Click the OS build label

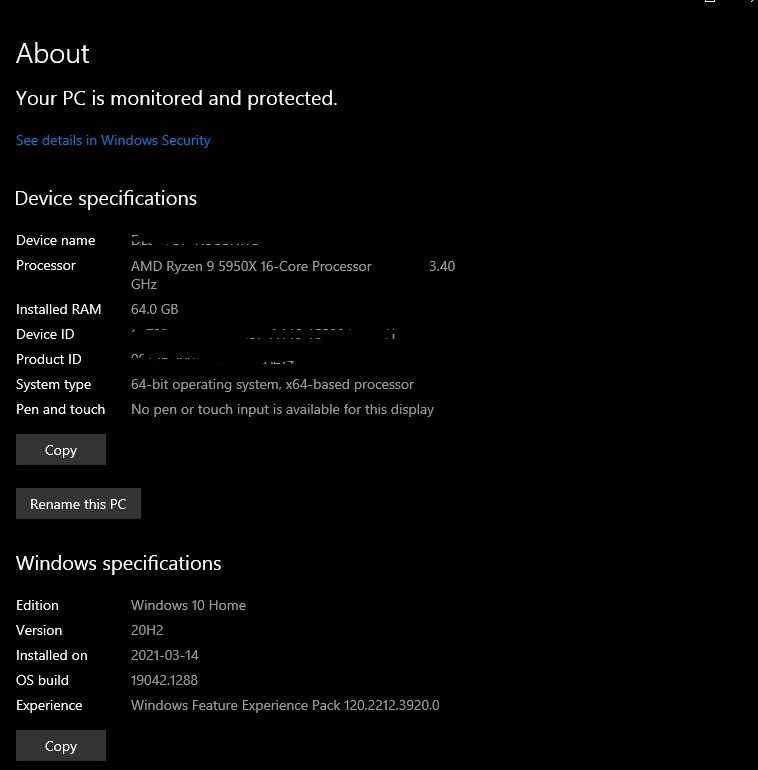pyautogui.click(x=42, y=680)
